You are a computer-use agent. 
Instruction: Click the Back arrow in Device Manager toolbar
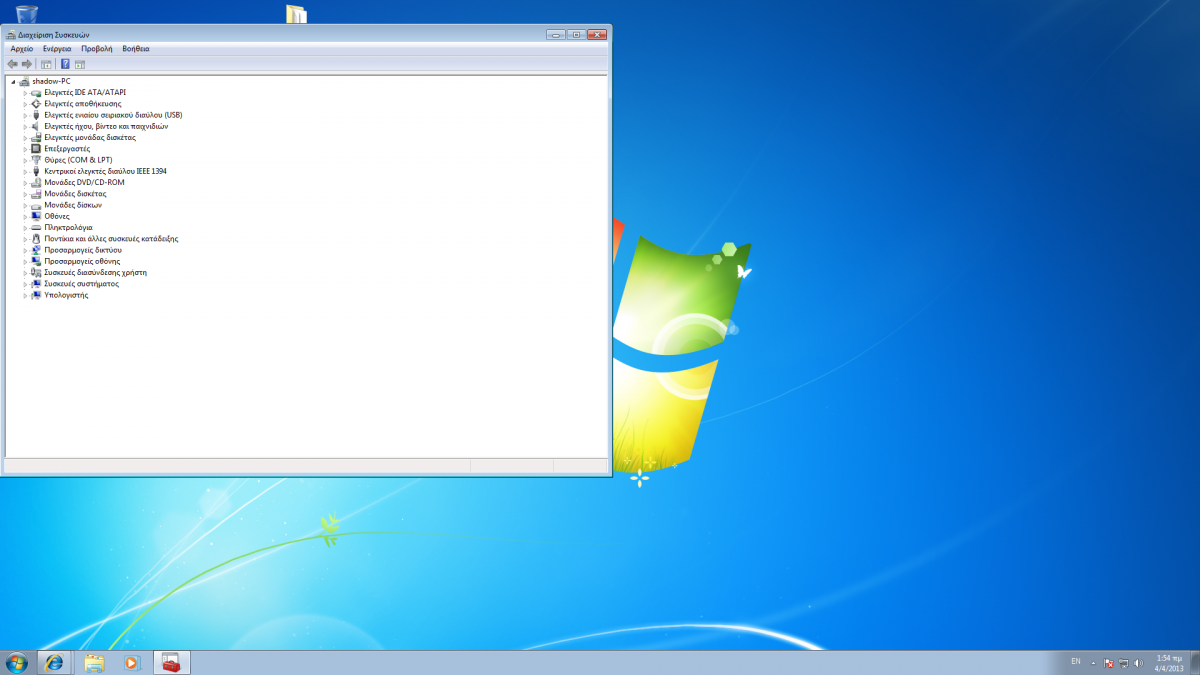(12, 64)
